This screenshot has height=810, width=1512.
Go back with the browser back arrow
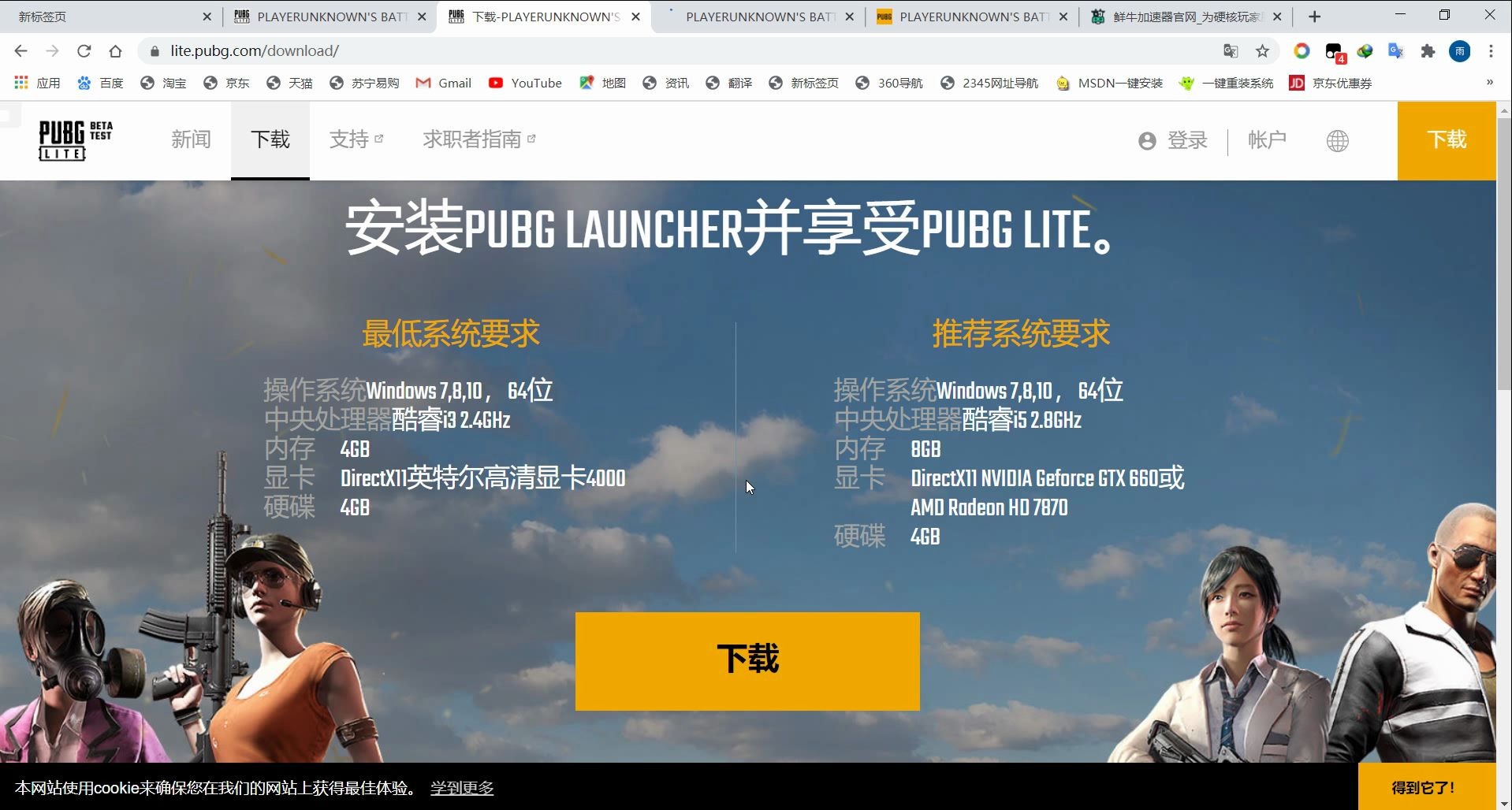(21, 51)
